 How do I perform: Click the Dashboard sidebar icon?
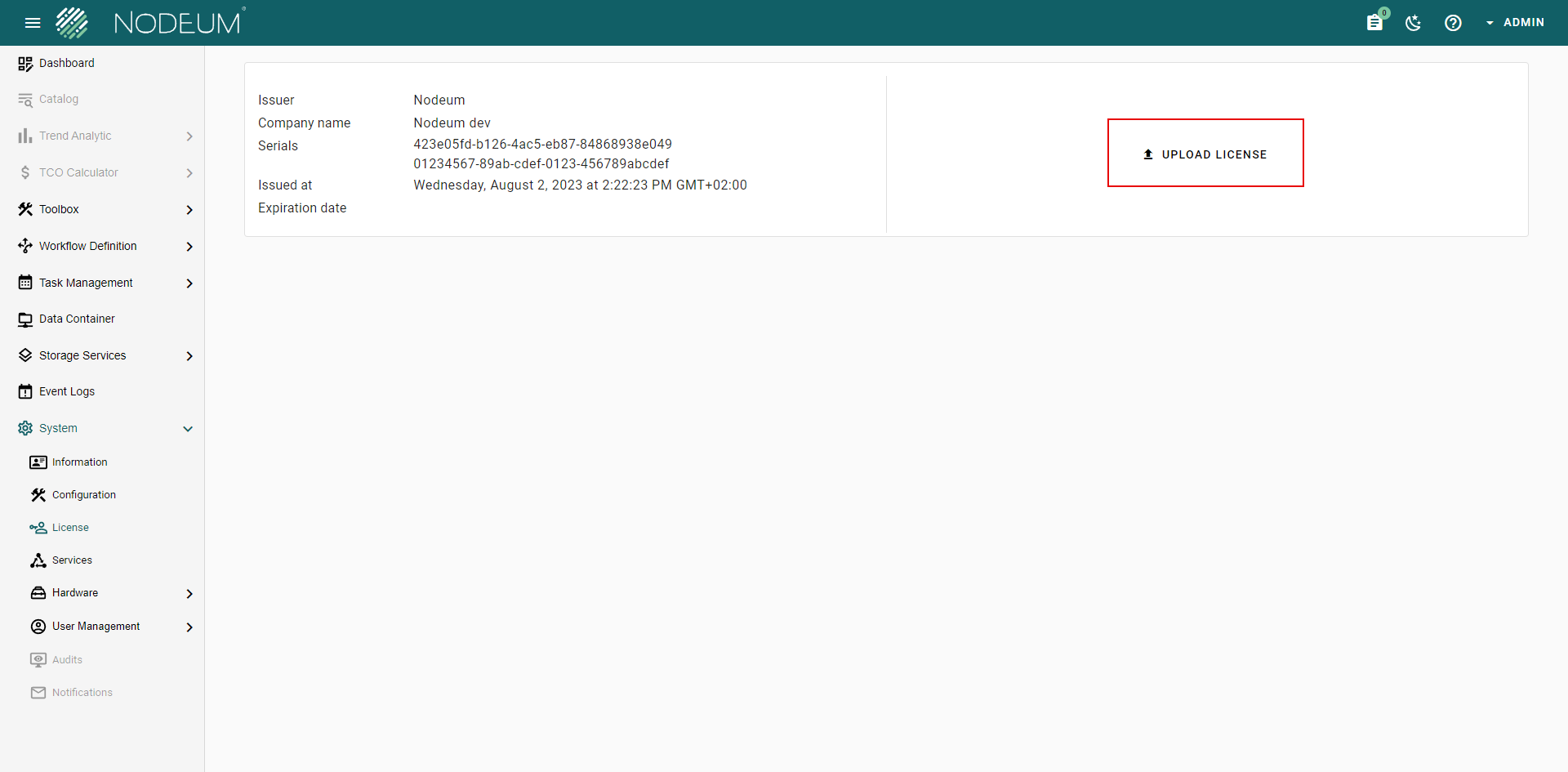[25, 64]
